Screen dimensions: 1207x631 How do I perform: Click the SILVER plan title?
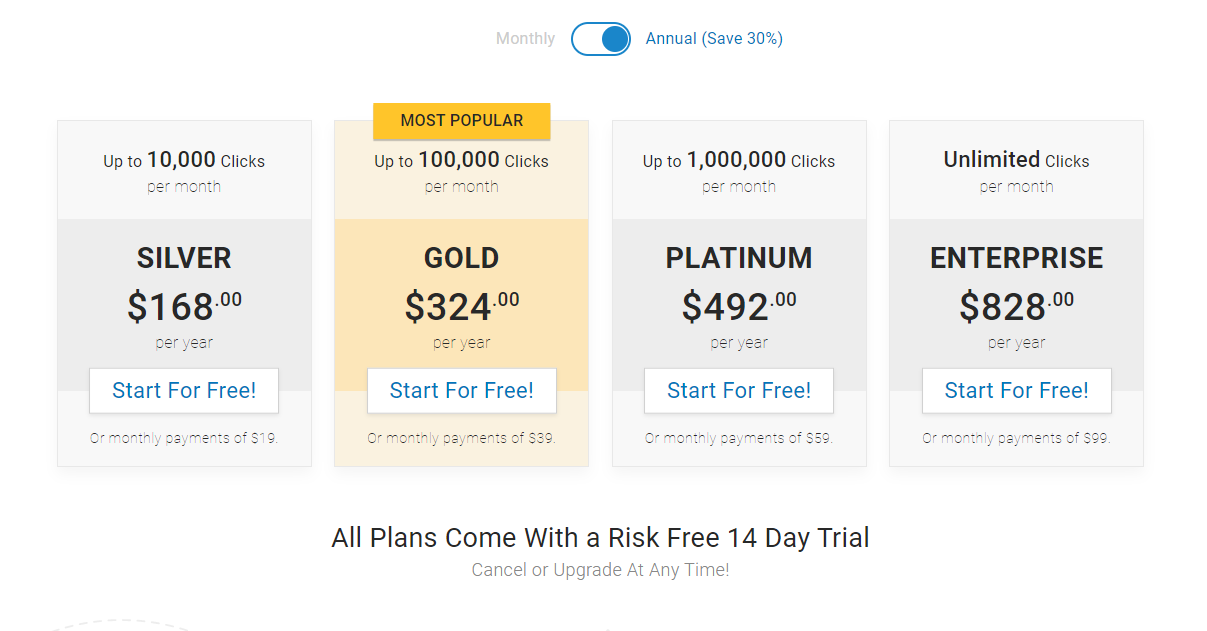click(x=184, y=258)
